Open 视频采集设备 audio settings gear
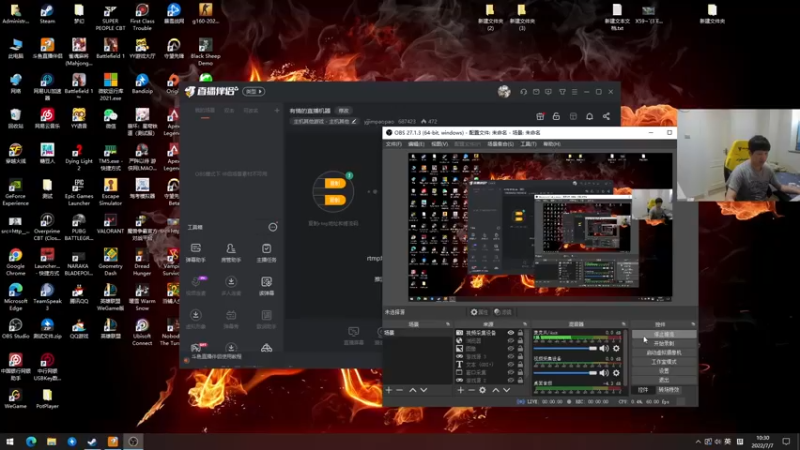Image resolution: width=800 pixels, height=450 pixels. [616, 373]
